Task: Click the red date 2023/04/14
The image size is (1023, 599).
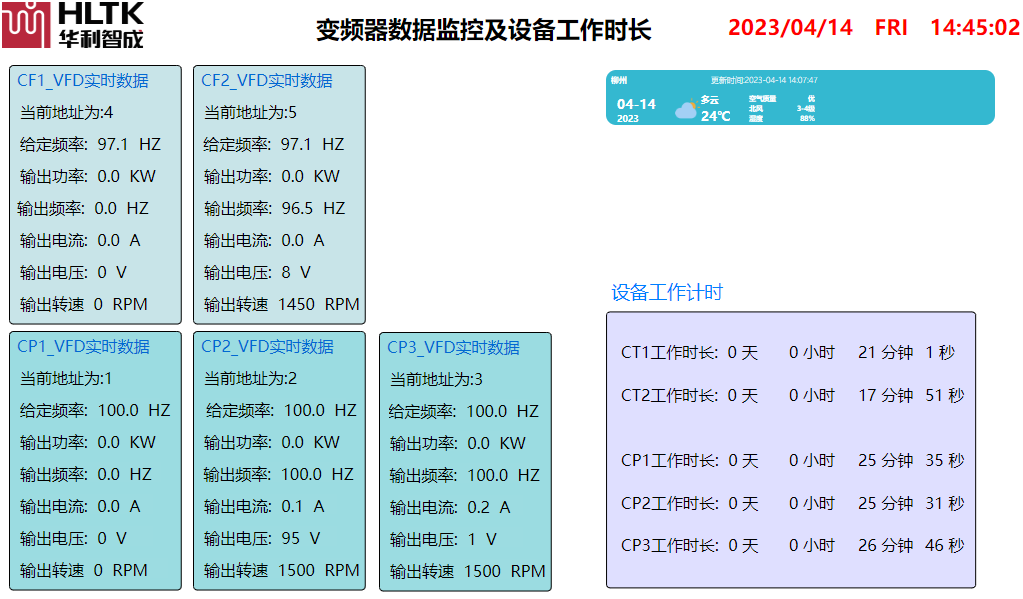Action: (x=790, y=28)
